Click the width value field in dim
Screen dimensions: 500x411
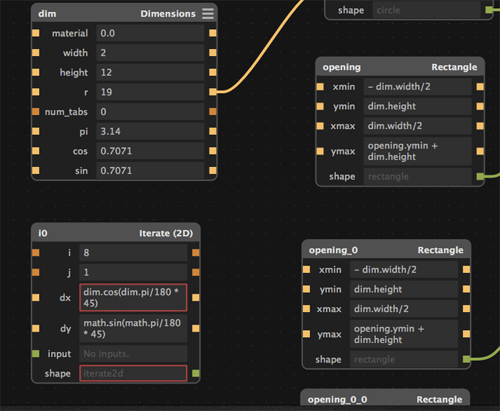pyautogui.click(x=150, y=53)
